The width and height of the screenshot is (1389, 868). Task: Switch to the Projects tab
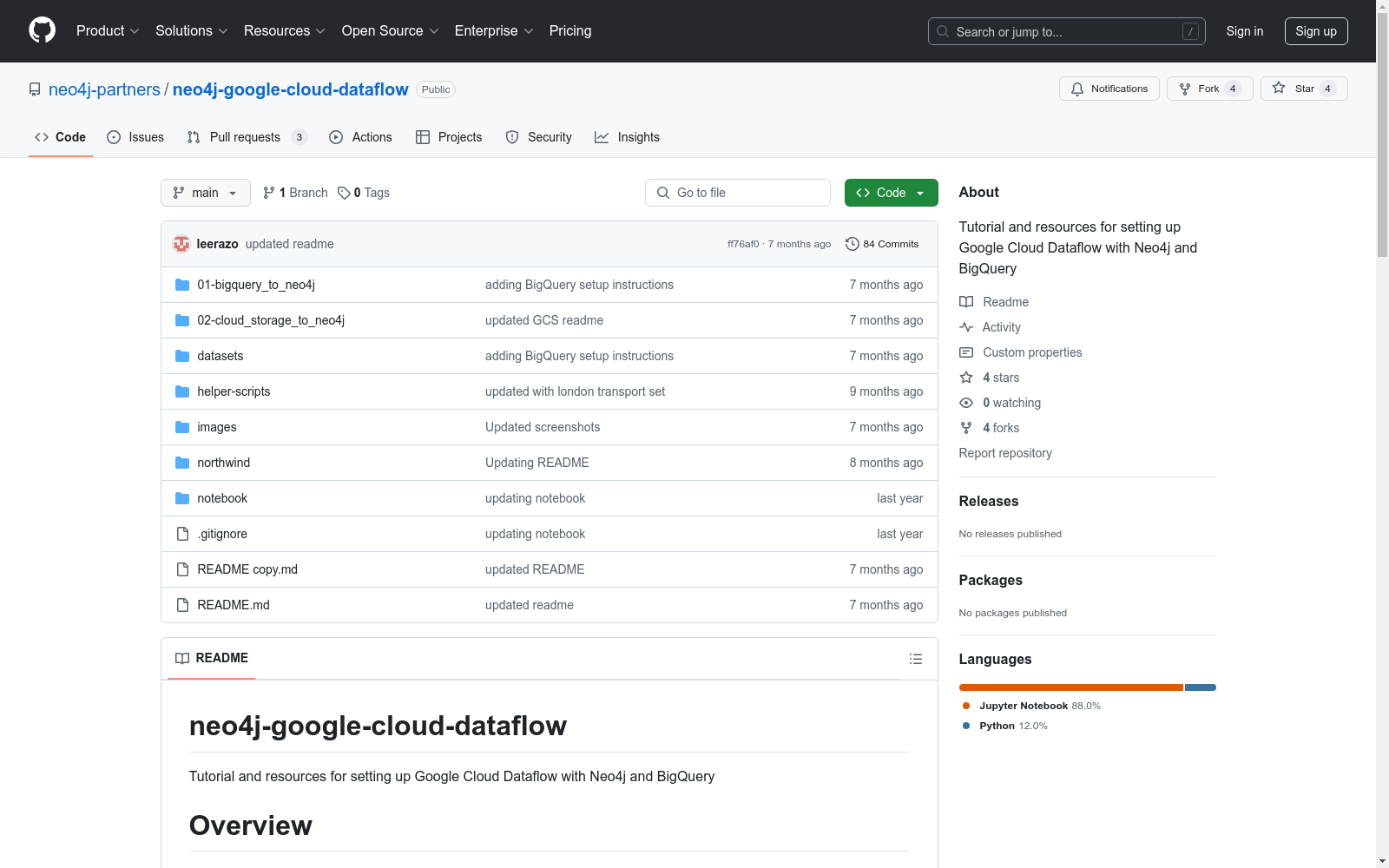[449, 137]
